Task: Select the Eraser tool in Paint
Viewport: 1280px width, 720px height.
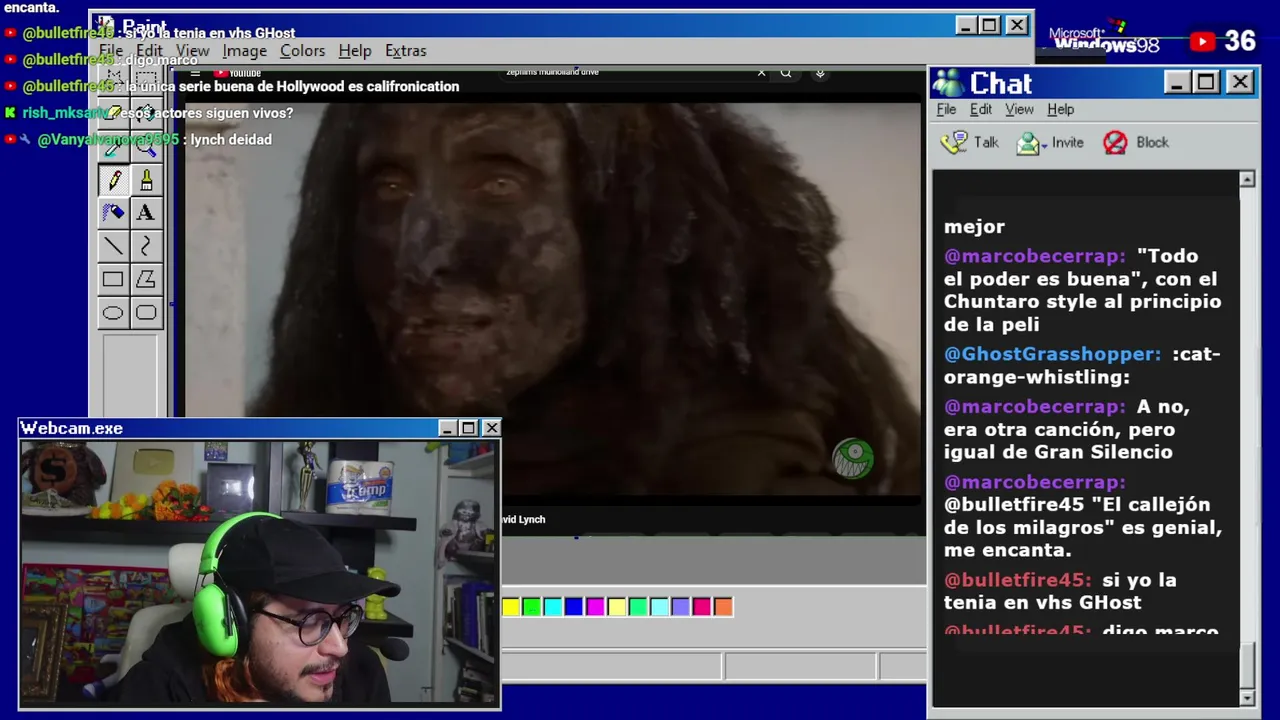Action: tap(113, 113)
